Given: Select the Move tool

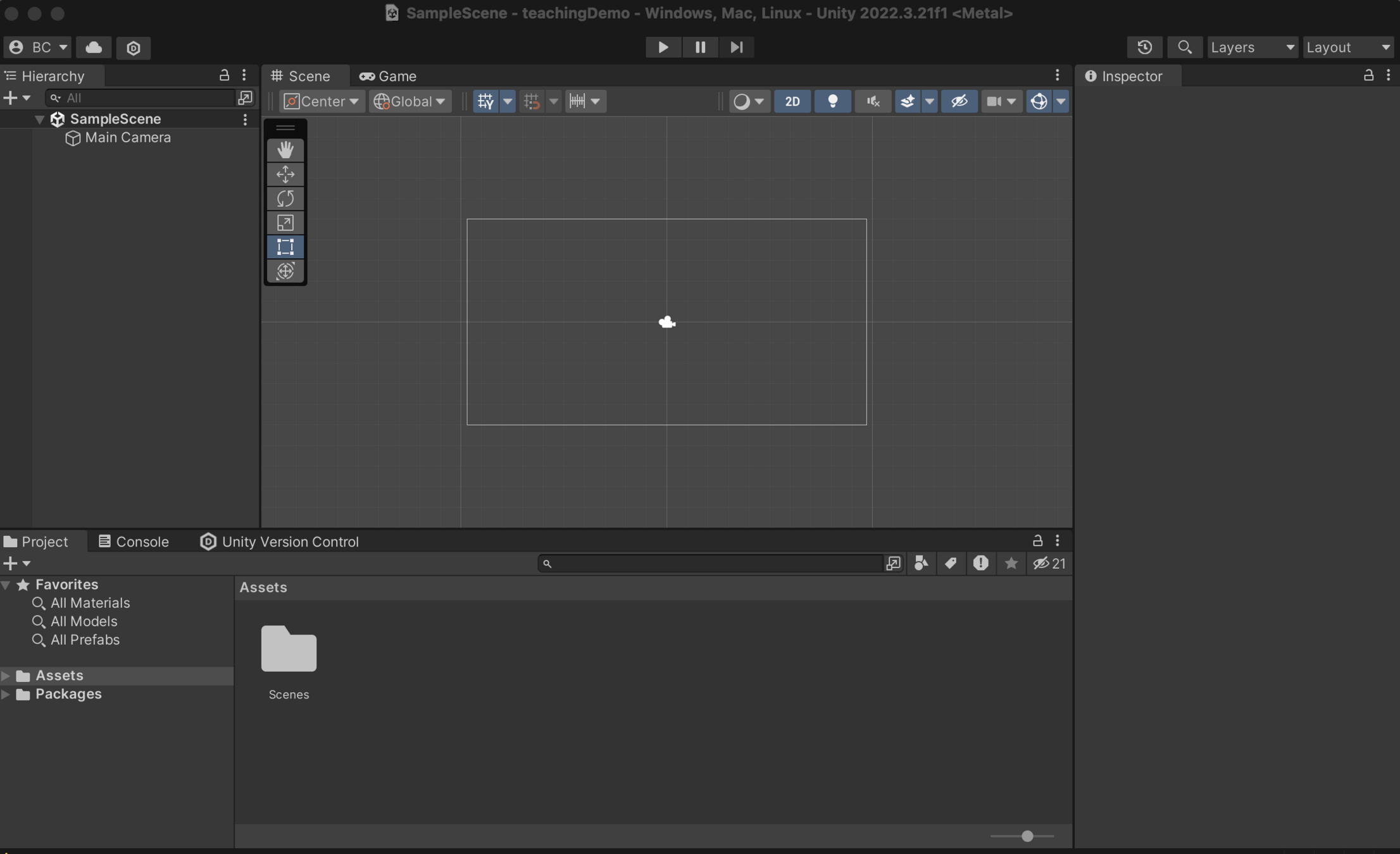Looking at the screenshot, I should pos(285,174).
